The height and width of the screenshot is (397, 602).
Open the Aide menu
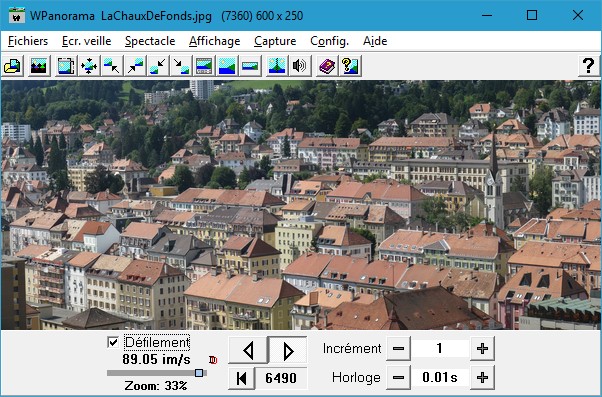click(x=375, y=41)
